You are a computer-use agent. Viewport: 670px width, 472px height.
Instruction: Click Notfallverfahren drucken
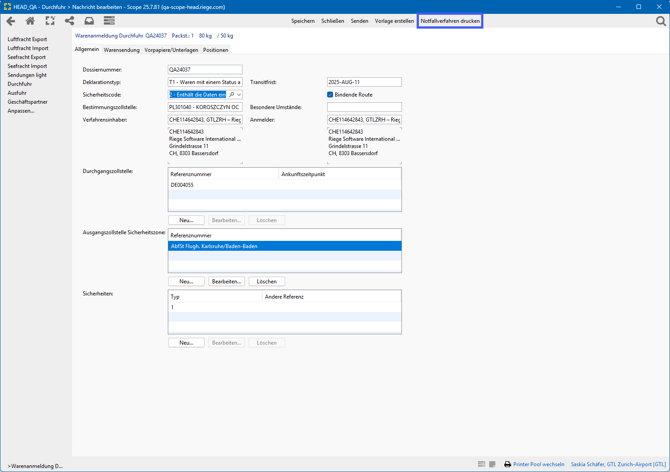tap(450, 21)
